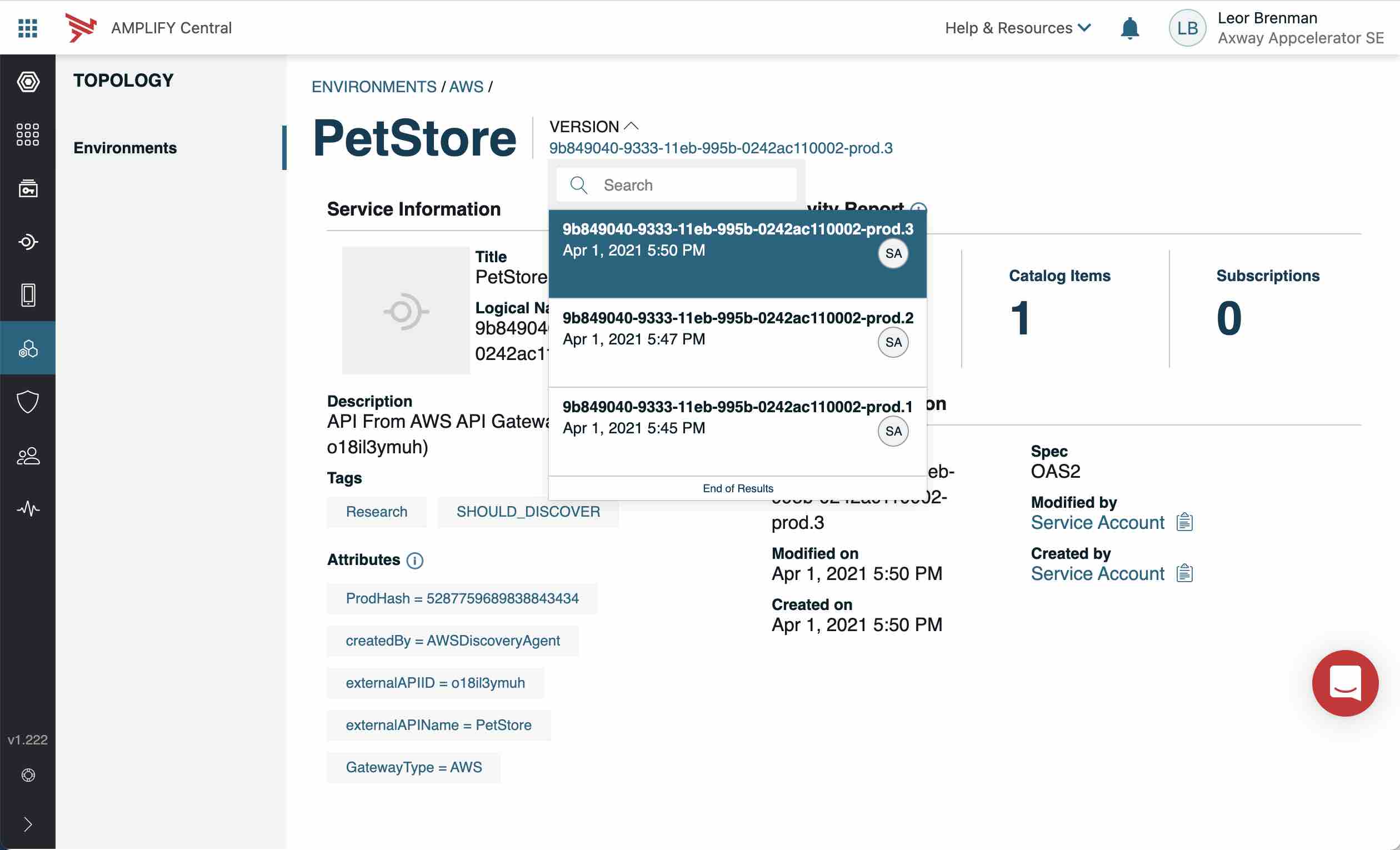The height and width of the screenshot is (850, 1400).
Task: Click the End of Results text
Action: pyautogui.click(x=738, y=488)
